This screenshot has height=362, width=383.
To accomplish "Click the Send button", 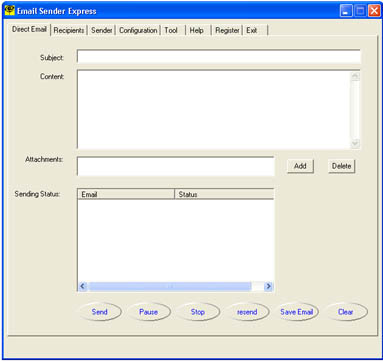I will coord(100,312).
